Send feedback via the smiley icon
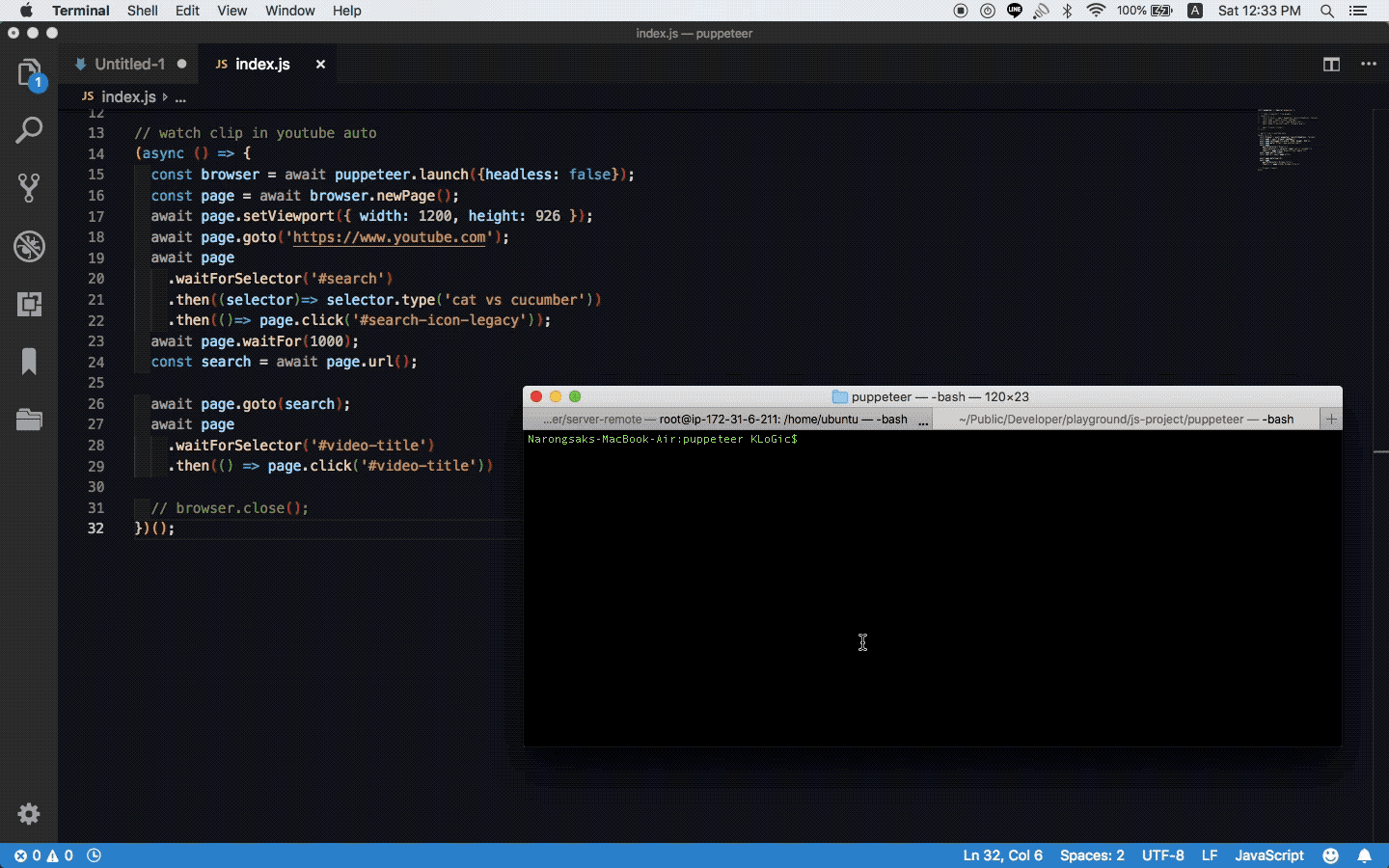1389x868 pixels. [x=1332, y=855]
